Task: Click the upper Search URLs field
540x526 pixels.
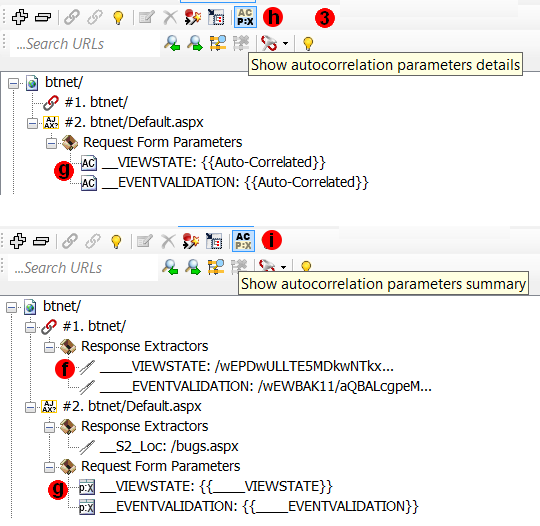Action: [85, 44]
